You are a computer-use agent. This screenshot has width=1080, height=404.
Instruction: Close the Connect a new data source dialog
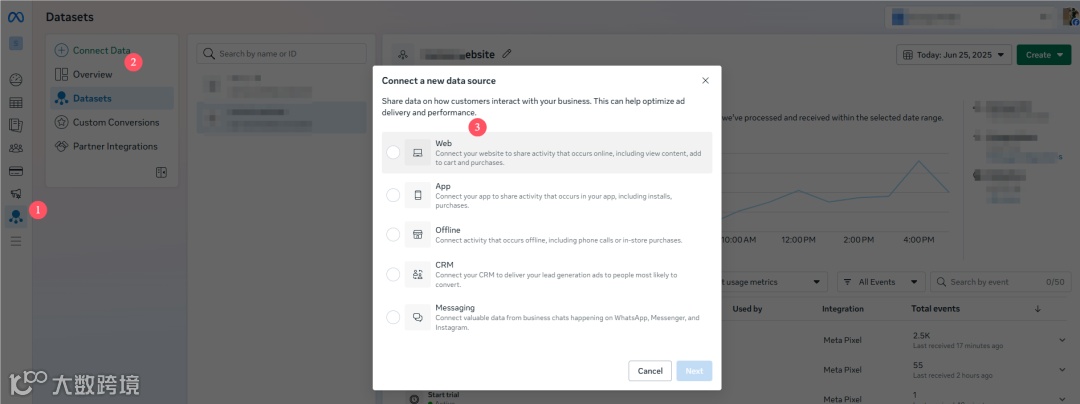coord(705,80)
